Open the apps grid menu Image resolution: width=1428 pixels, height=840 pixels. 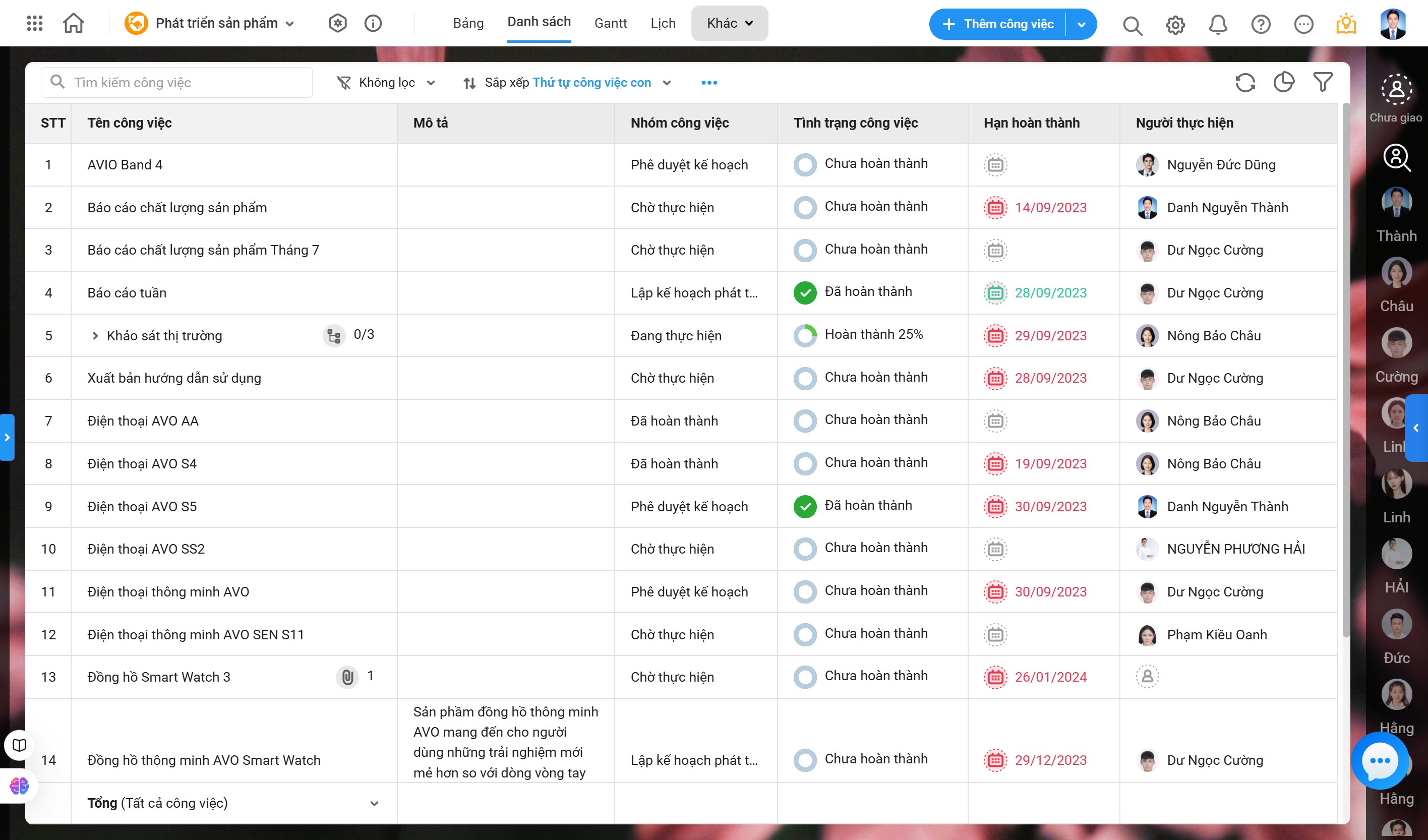tap(35, 23)
